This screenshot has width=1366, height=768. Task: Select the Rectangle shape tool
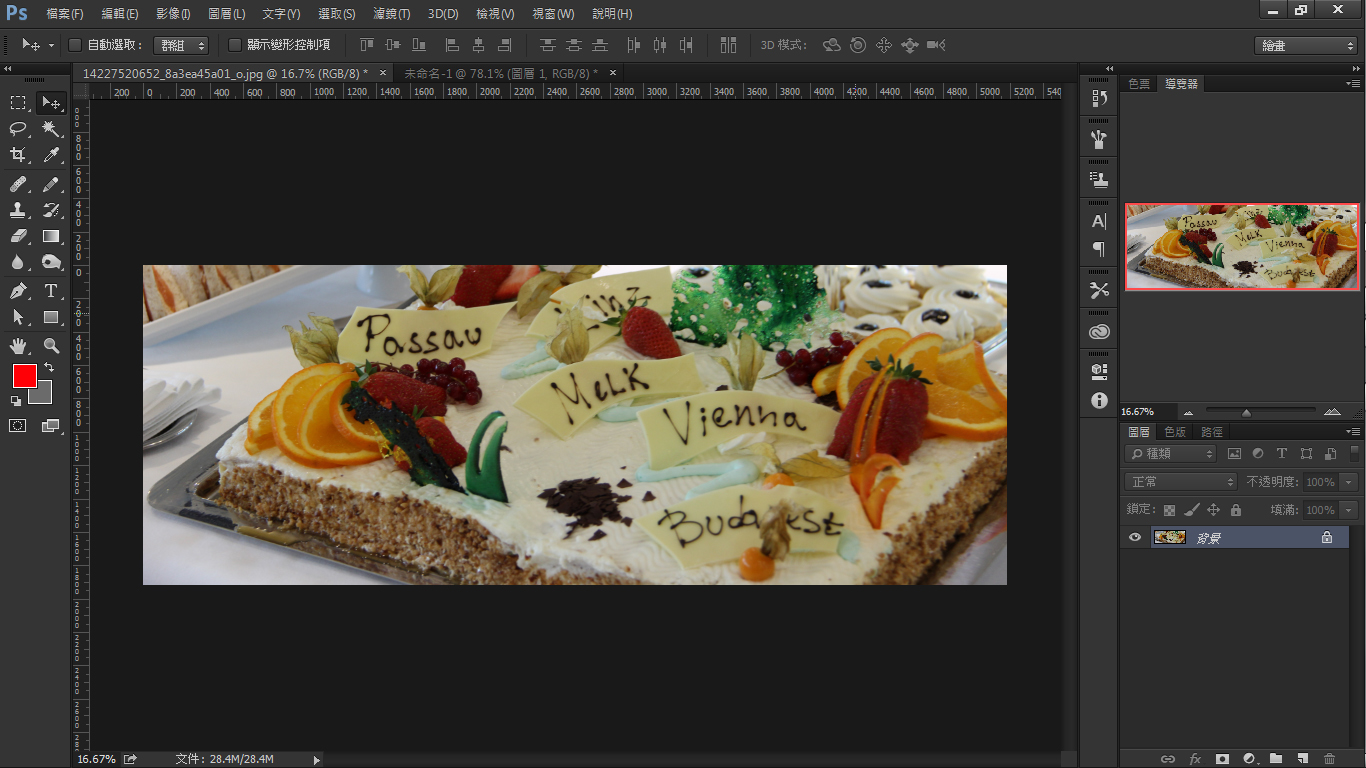tap(51, 317)
